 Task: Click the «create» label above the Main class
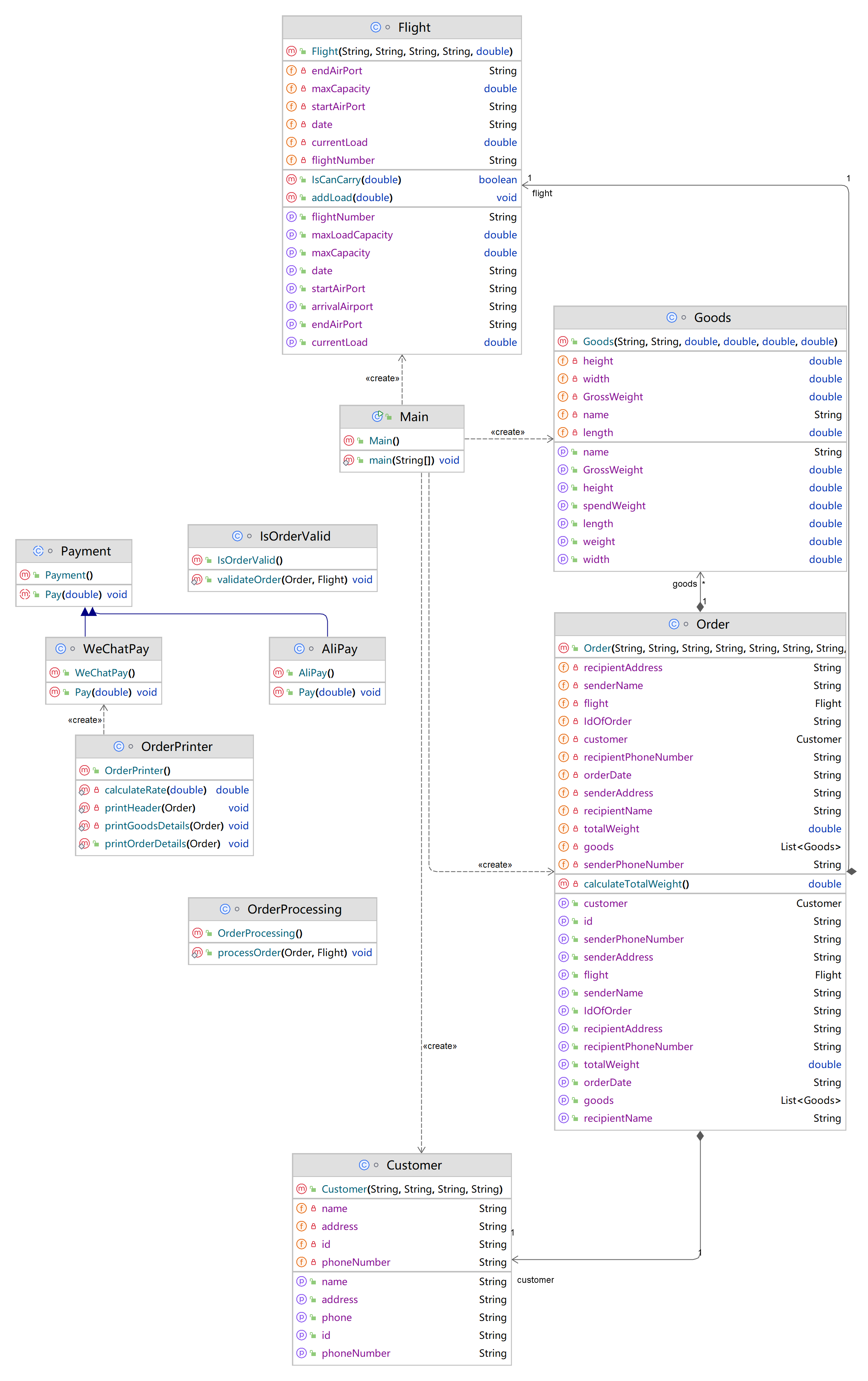(382, 378)
